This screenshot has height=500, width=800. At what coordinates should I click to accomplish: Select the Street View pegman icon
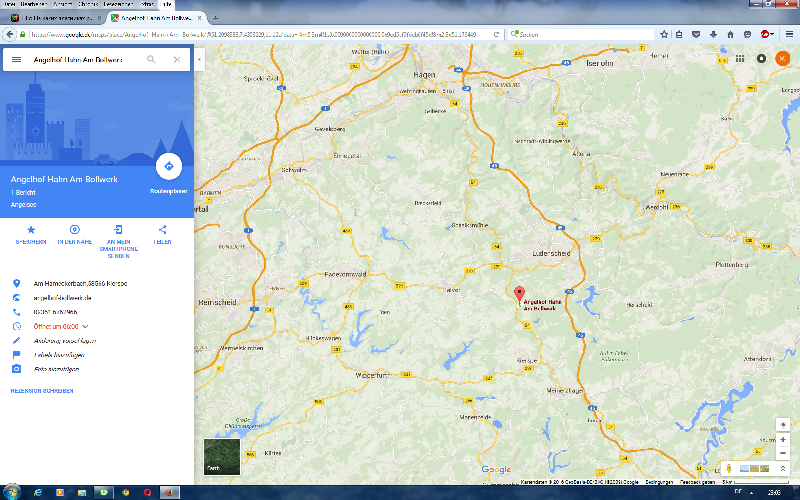point(729,468)
